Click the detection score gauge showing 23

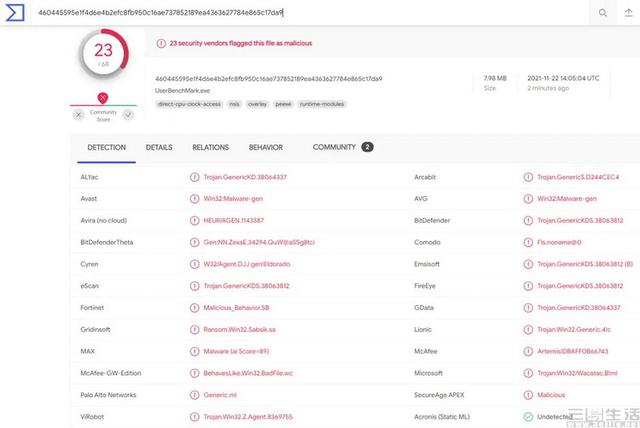tap(103, 53)
